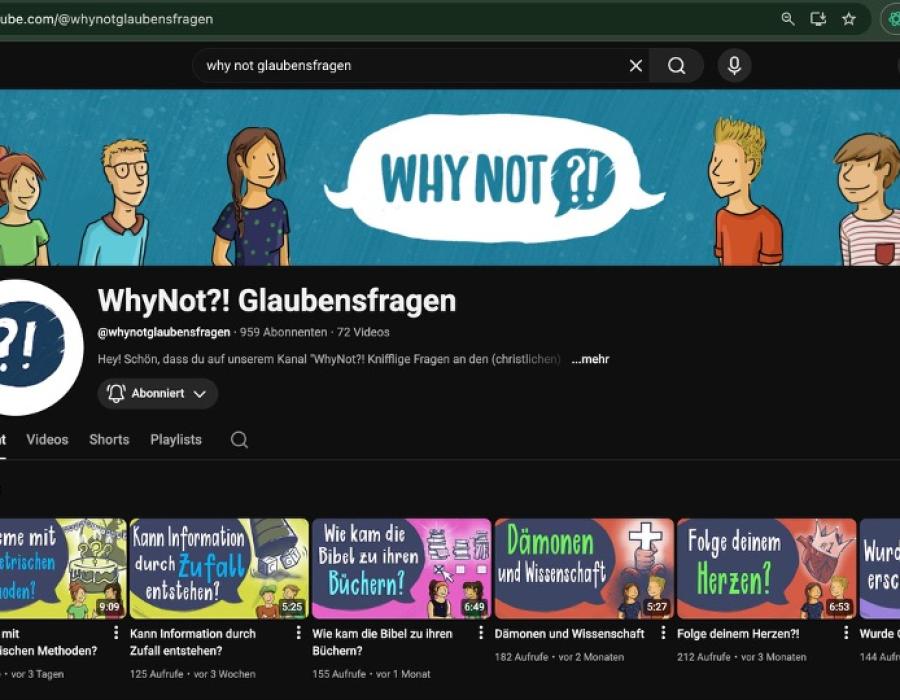This screenshot has height=700, width=900.
Task: Click '212 Aufrufe · vor 3 Monaten' text
Action: pyautogui.click(x=742, y=657)
